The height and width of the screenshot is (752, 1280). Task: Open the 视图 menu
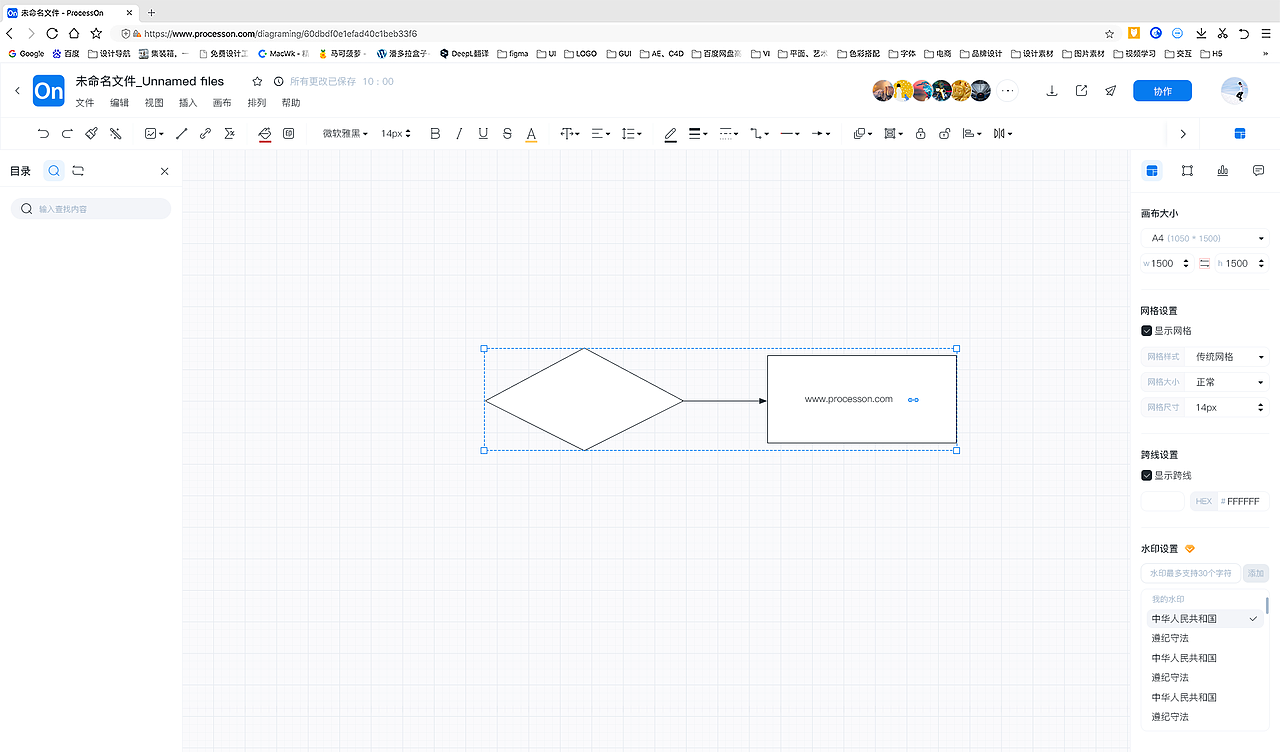pyautogui.click(x=154, y=103)
